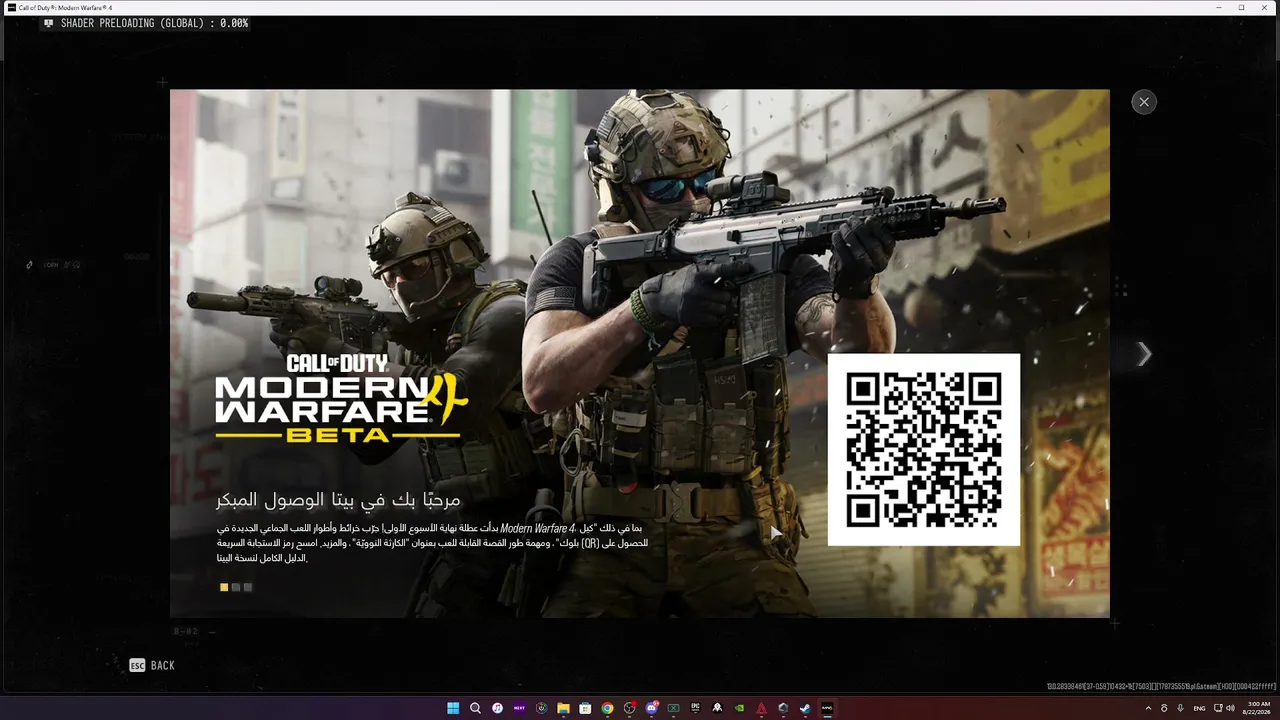Close the beta welcome popup

tap(1144, 102)
